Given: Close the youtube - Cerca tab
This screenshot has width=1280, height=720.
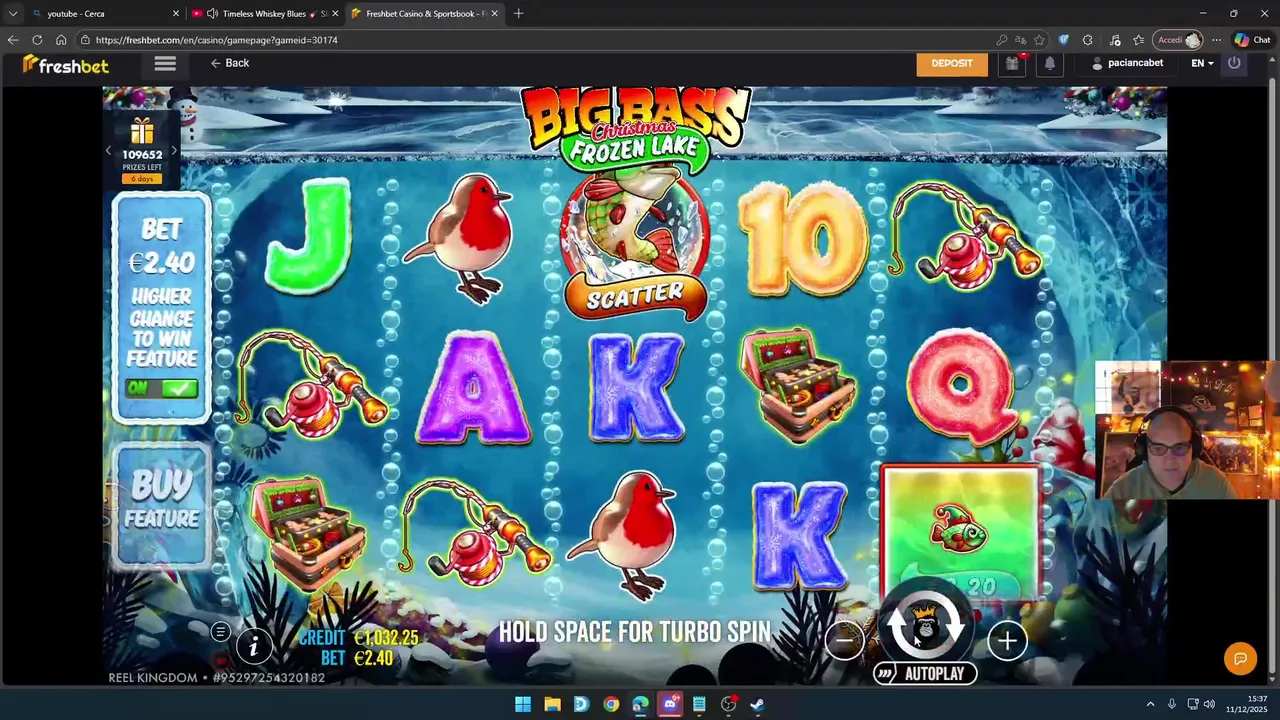Looking at the screenshot, I should [x=176, y=14].
